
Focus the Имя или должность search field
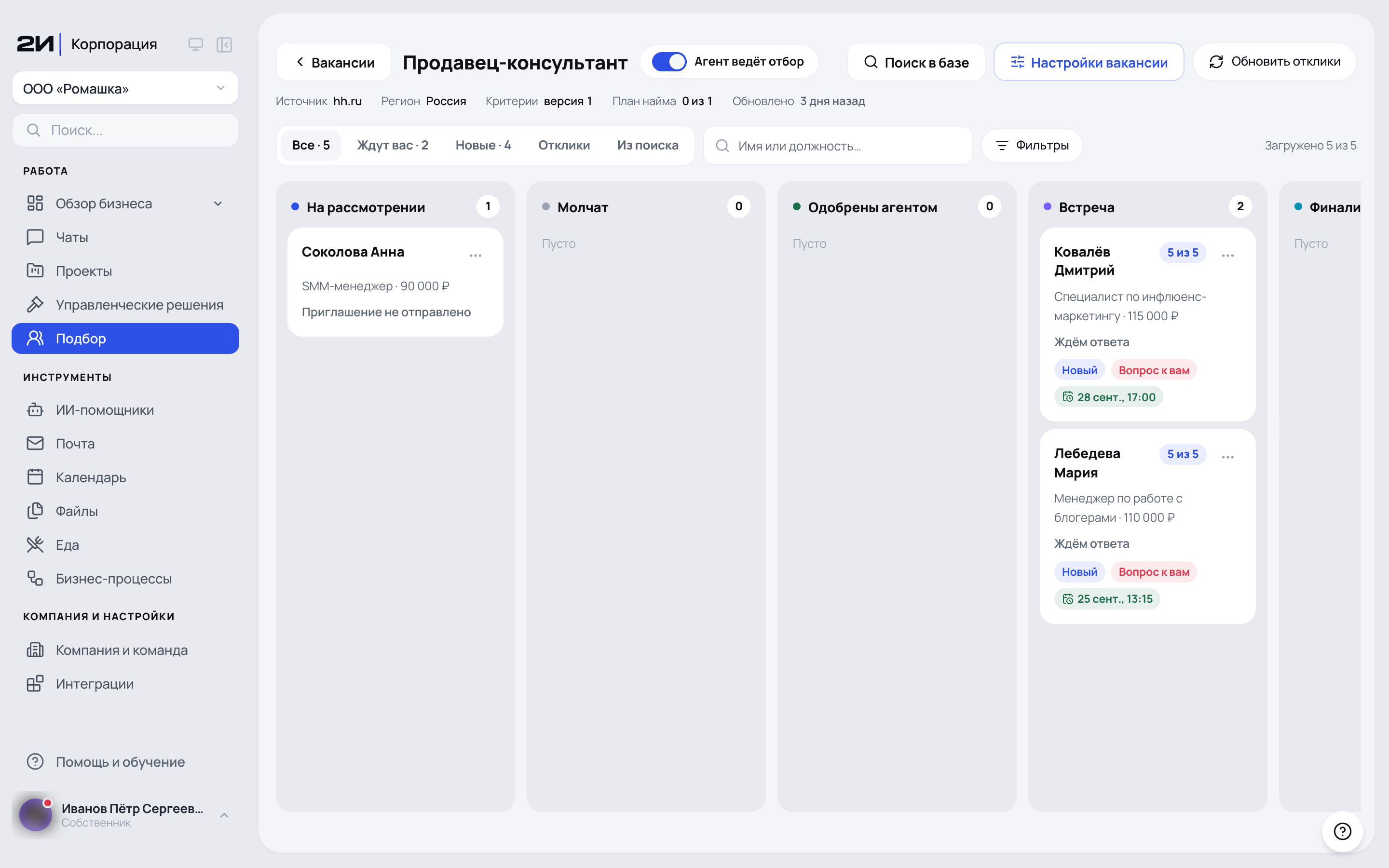pos(838,146)
